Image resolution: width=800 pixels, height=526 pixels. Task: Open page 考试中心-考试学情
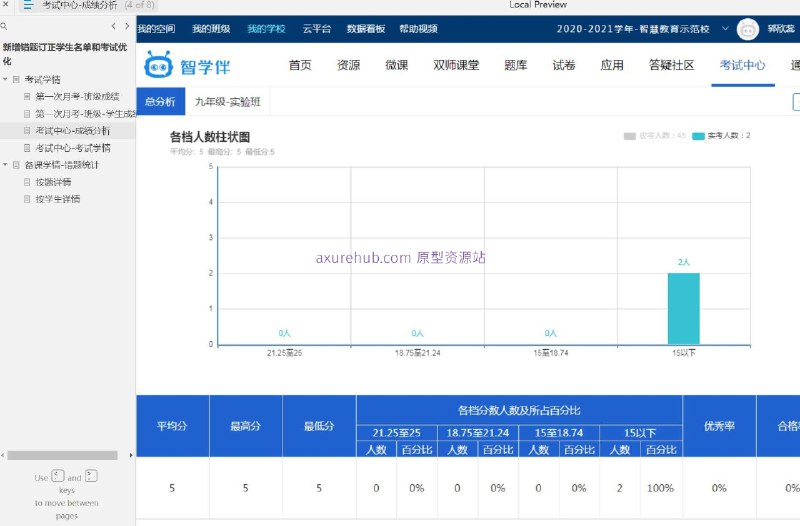click(x=72, y=148)
